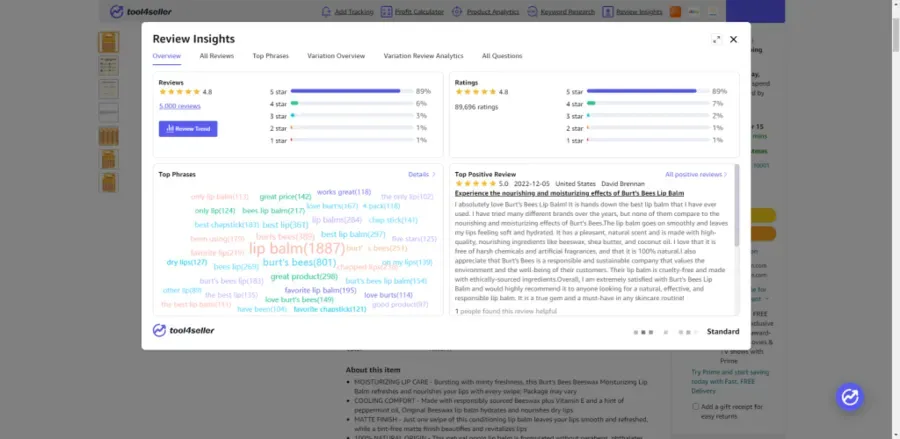Select the phrase favorite lip balm(195)
This screenshot has width=900, height=439.
click(x=320, y=290)
